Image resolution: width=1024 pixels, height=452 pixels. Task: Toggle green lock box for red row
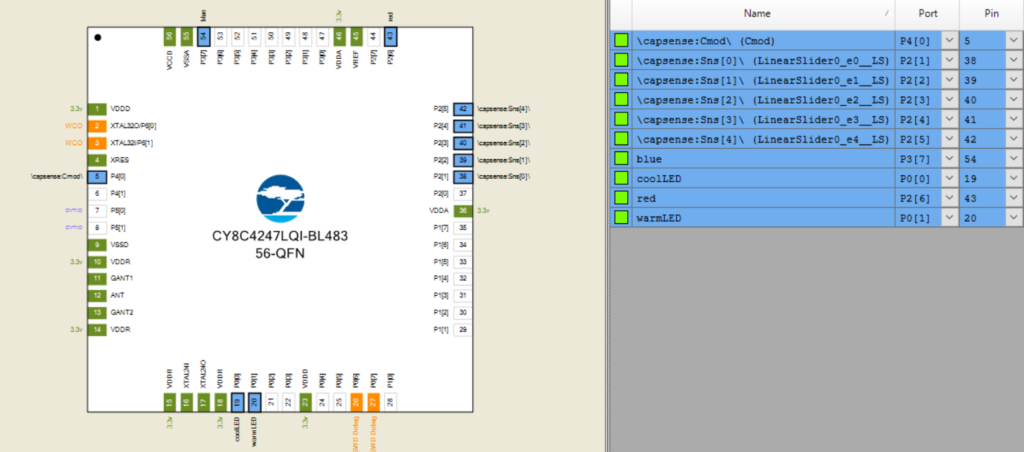click(621, 198)
